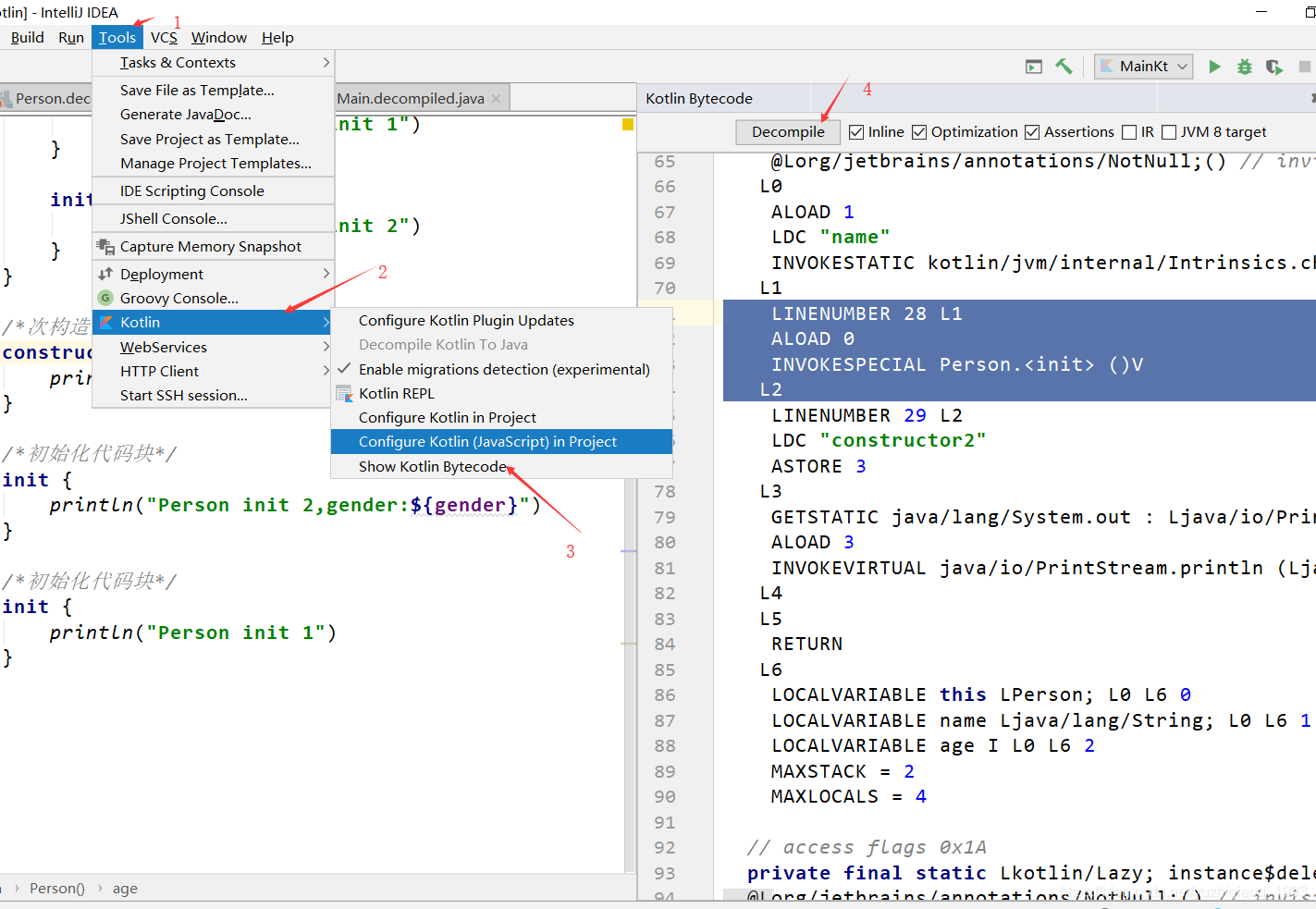The width and height of the screenshot is (1316, 909).
Task: Toggle the Optimization checkbox
Action: click(x=919, y=132)
